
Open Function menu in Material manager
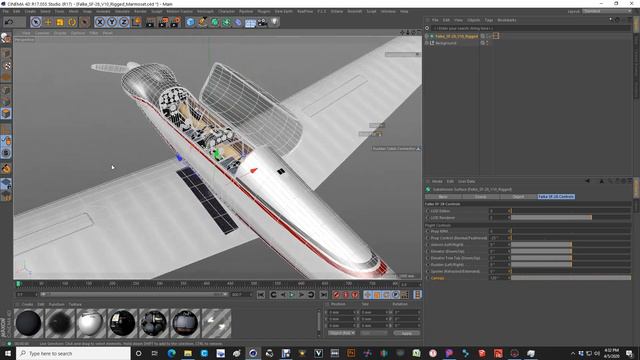point(57,304)
